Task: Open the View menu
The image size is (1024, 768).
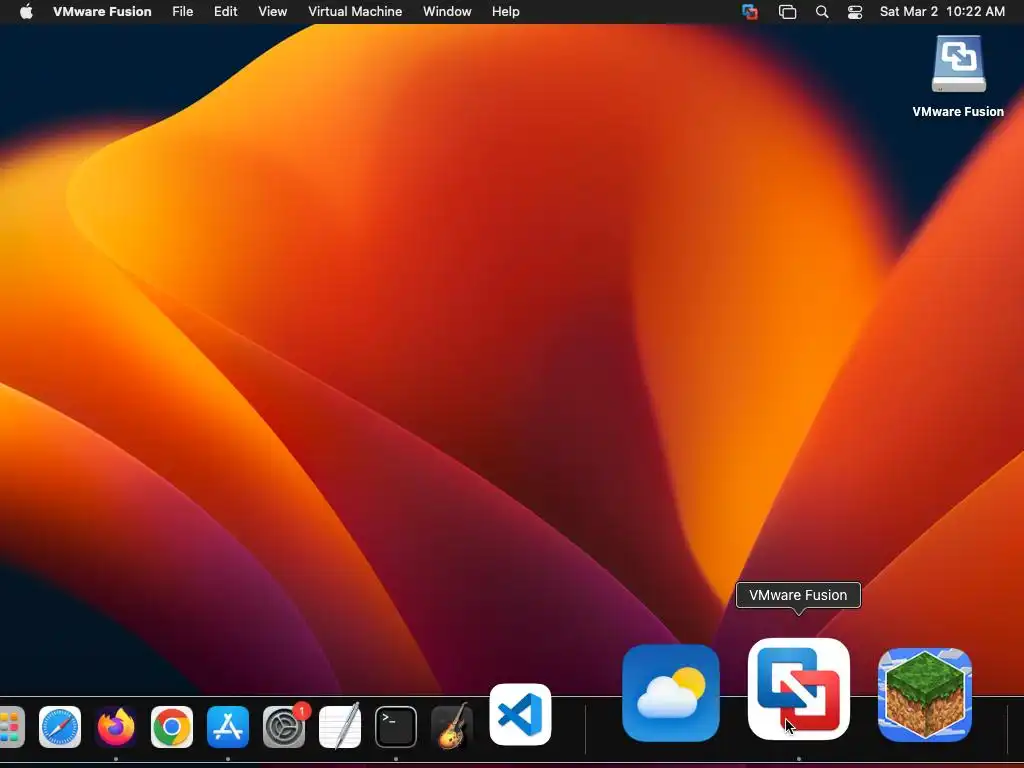Action: 272,12
